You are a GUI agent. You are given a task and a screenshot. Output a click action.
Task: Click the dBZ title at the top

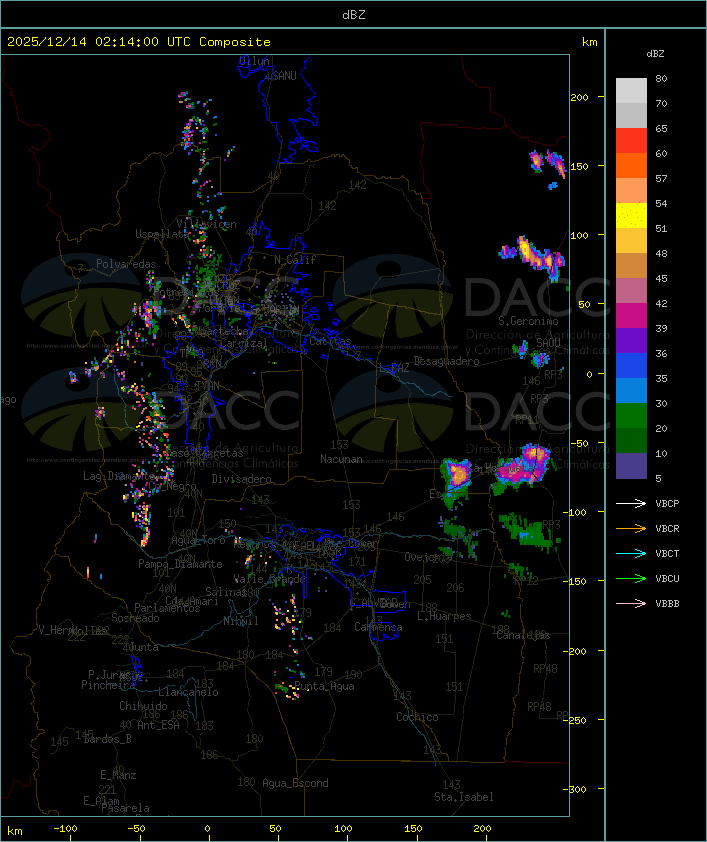pyautogui.click(x=354, y=14)
